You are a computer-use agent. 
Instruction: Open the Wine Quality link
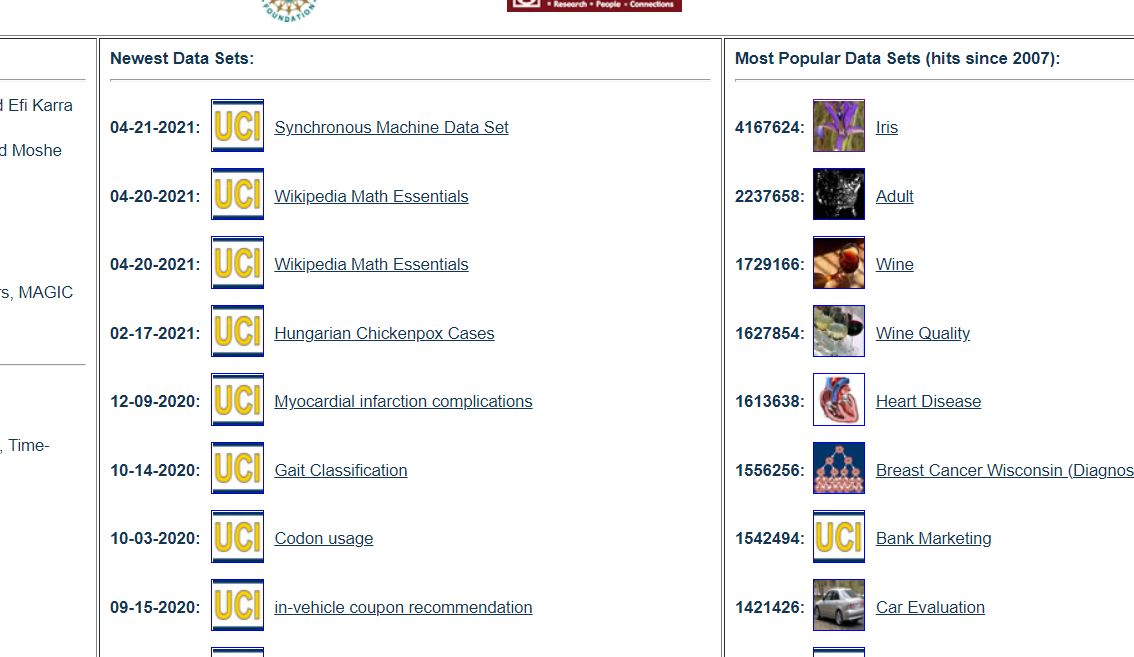(x=923, y=334)
